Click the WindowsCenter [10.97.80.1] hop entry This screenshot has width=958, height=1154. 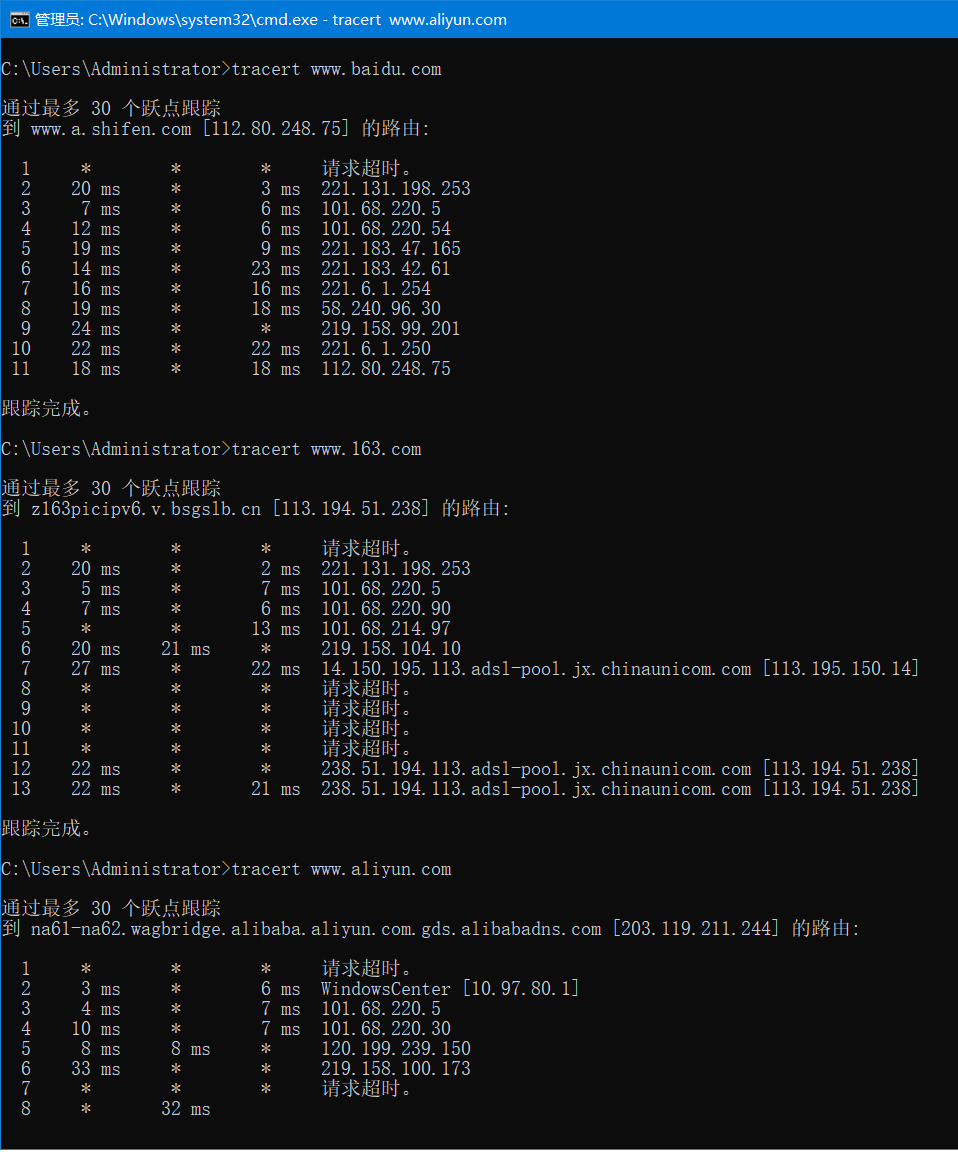click(x=450, y=989)
